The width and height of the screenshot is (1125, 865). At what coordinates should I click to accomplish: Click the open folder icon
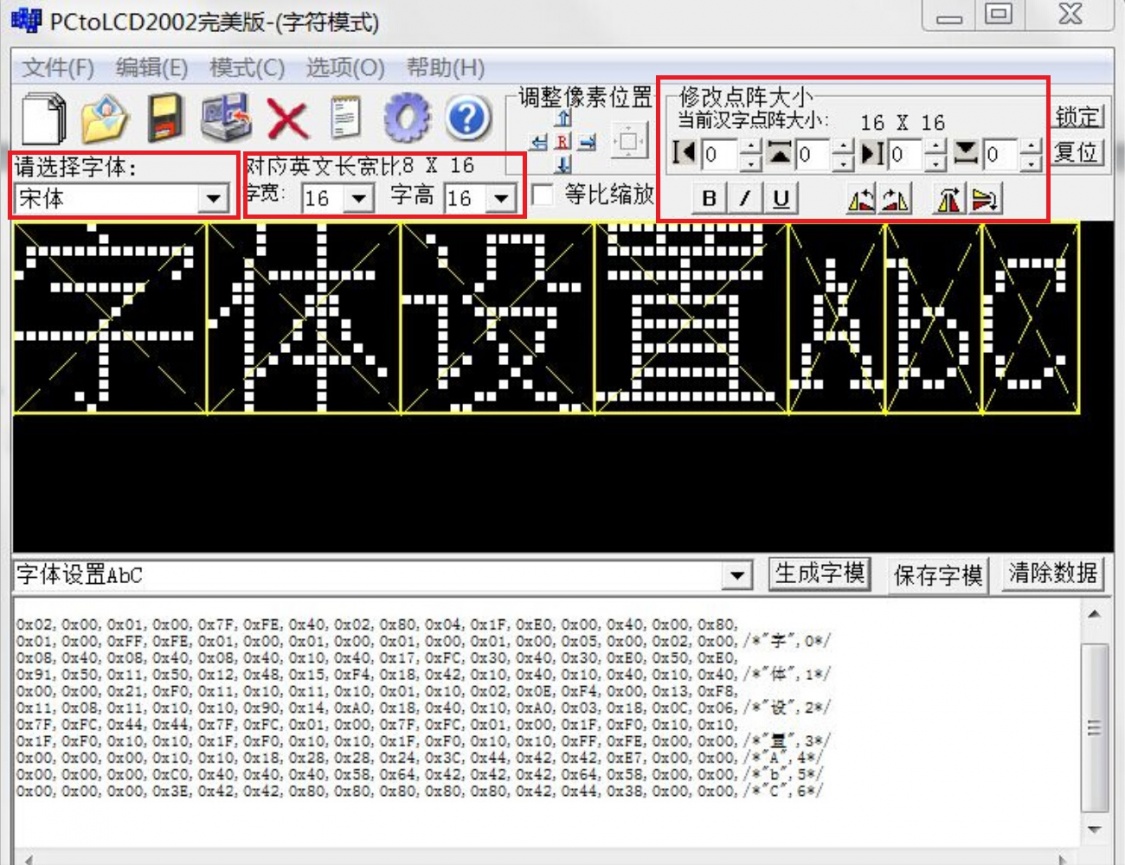(x=103, y=119)
